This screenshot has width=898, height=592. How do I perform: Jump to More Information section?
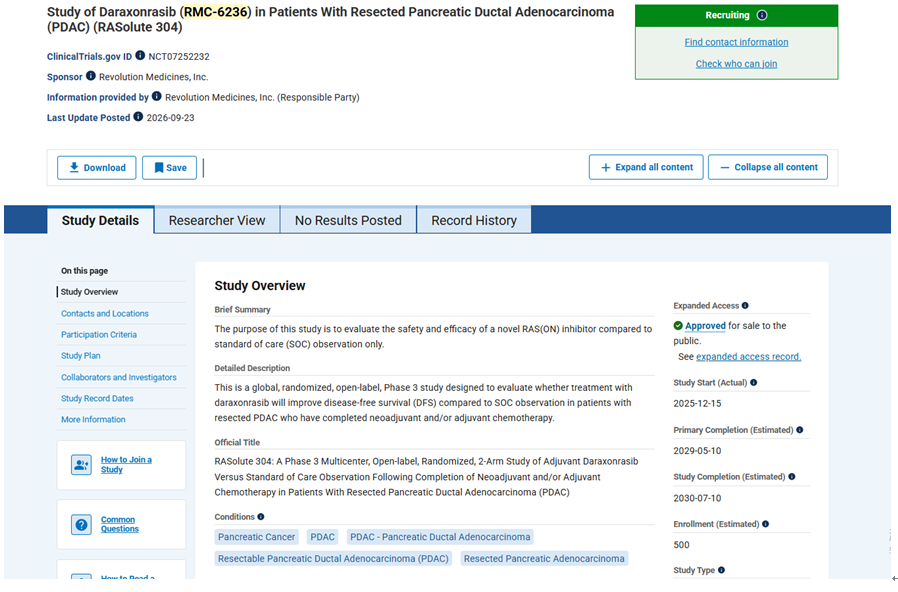[x=93, y=420]
